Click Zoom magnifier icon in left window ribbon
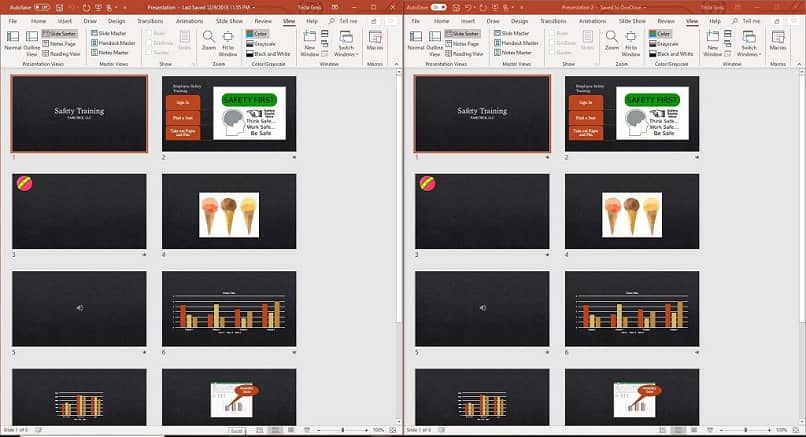The image size is (806, 437). [x=209, y=37]
